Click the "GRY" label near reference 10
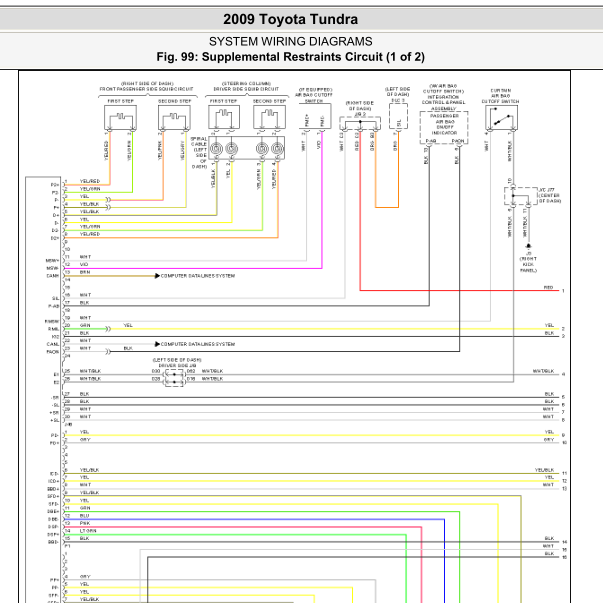Image resolution: width=603 pixels, height=603 pixels. click(x=549, y=439)
